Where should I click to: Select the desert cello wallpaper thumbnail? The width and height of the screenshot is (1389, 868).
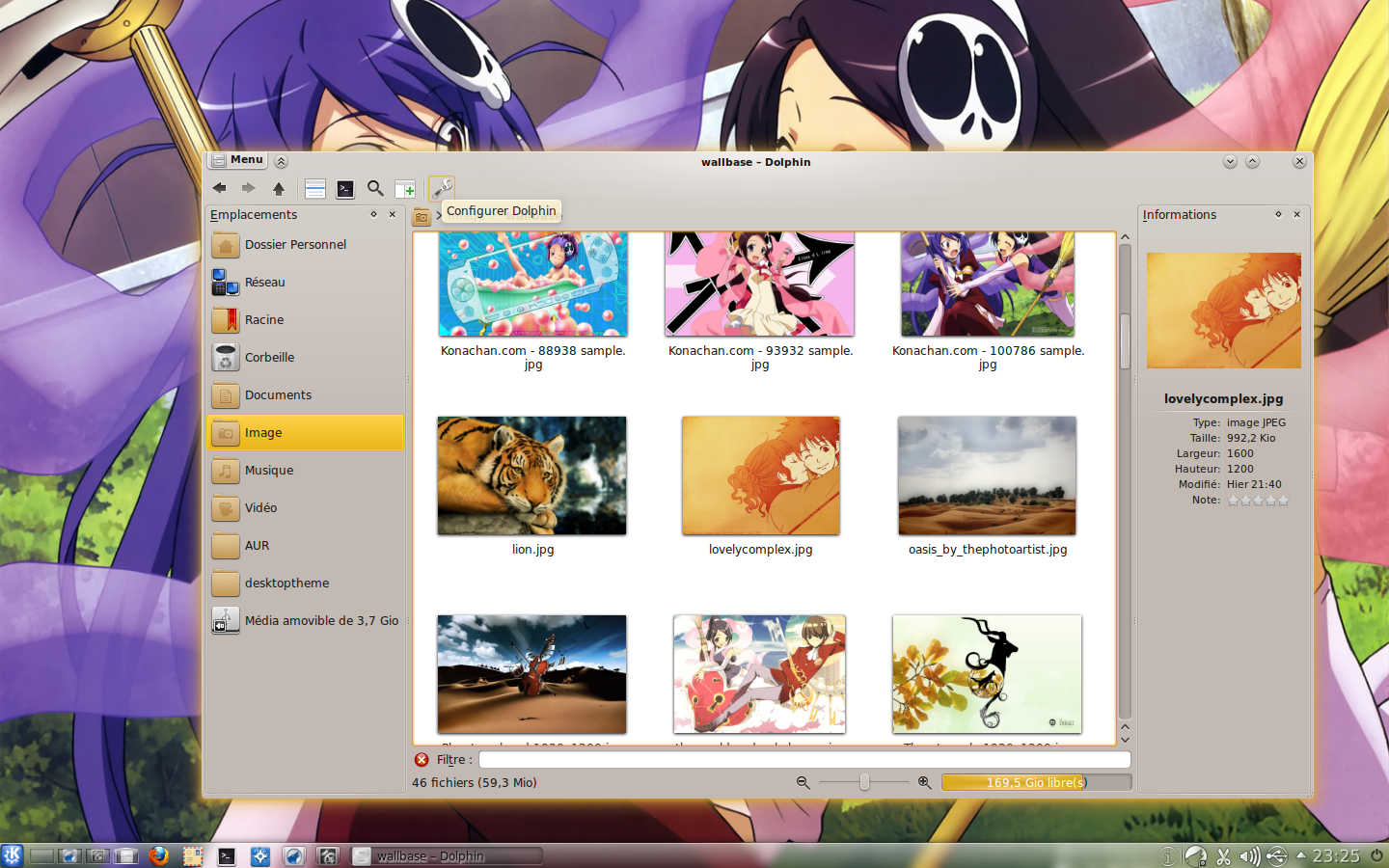[532, 674]
